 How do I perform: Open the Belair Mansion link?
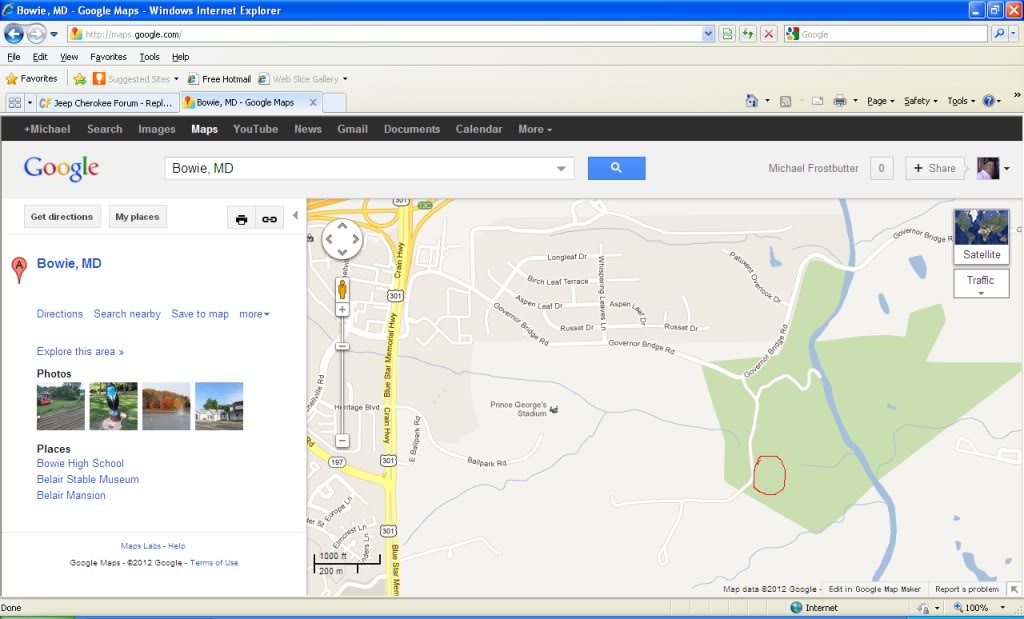point(71,496)
